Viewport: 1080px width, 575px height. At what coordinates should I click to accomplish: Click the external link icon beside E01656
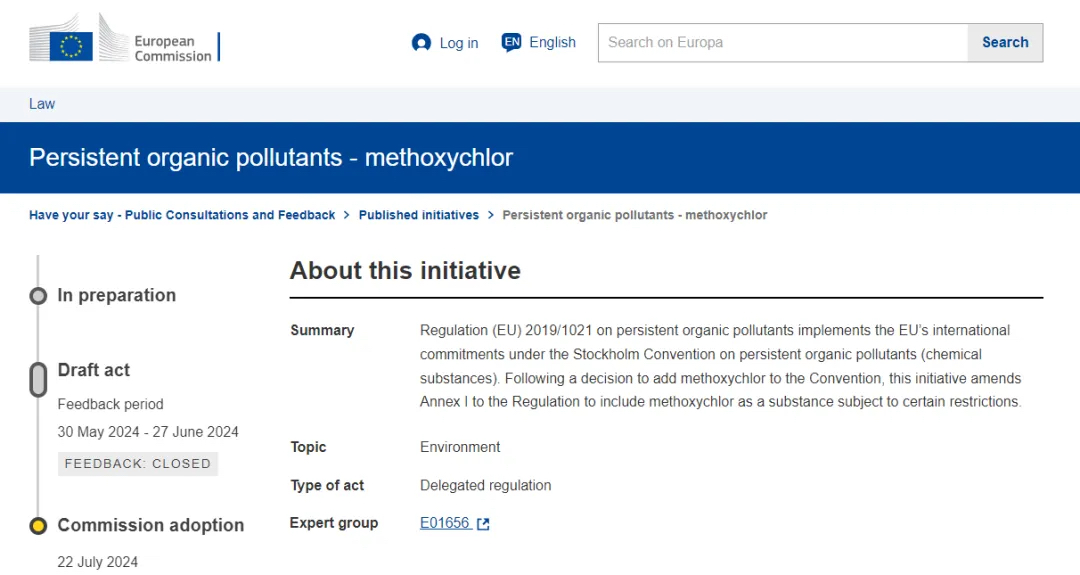483,524
